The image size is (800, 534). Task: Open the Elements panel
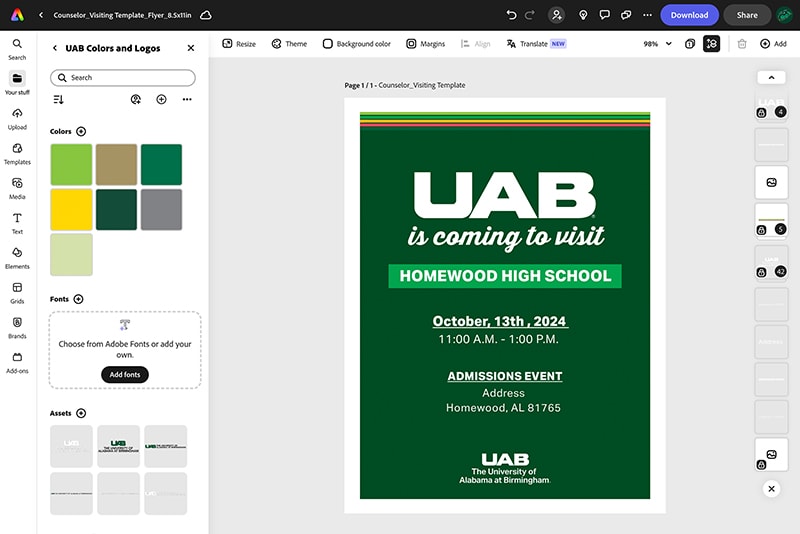[17, 258]
